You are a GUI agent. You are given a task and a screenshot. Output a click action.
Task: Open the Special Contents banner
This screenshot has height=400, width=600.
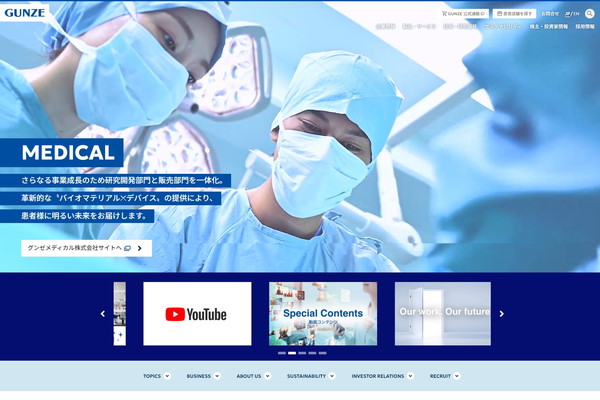(x=323, y=313)
